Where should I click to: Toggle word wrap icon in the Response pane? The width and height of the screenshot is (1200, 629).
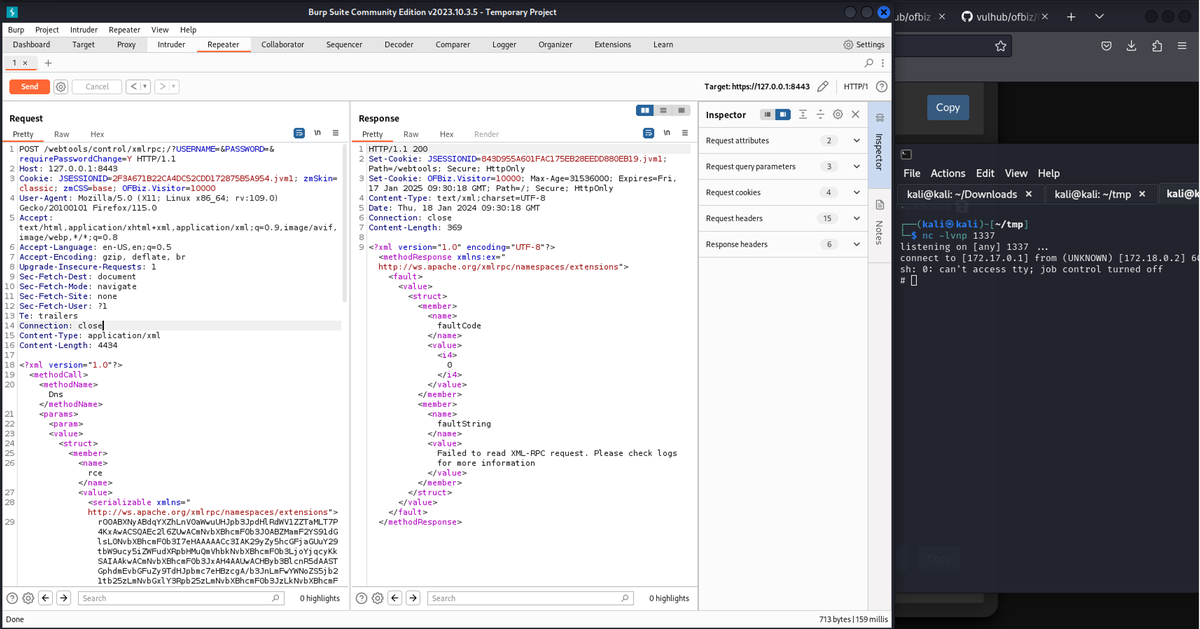(x=649, y=133)
